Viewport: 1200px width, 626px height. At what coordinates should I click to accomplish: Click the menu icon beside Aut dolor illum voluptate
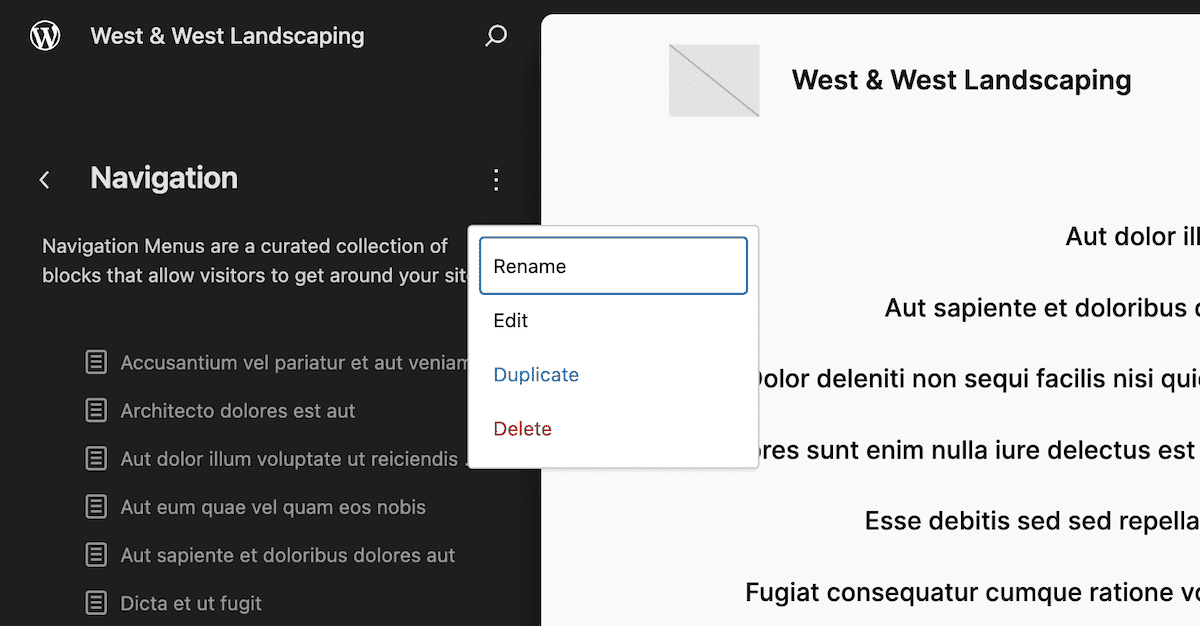coord(96,458)
